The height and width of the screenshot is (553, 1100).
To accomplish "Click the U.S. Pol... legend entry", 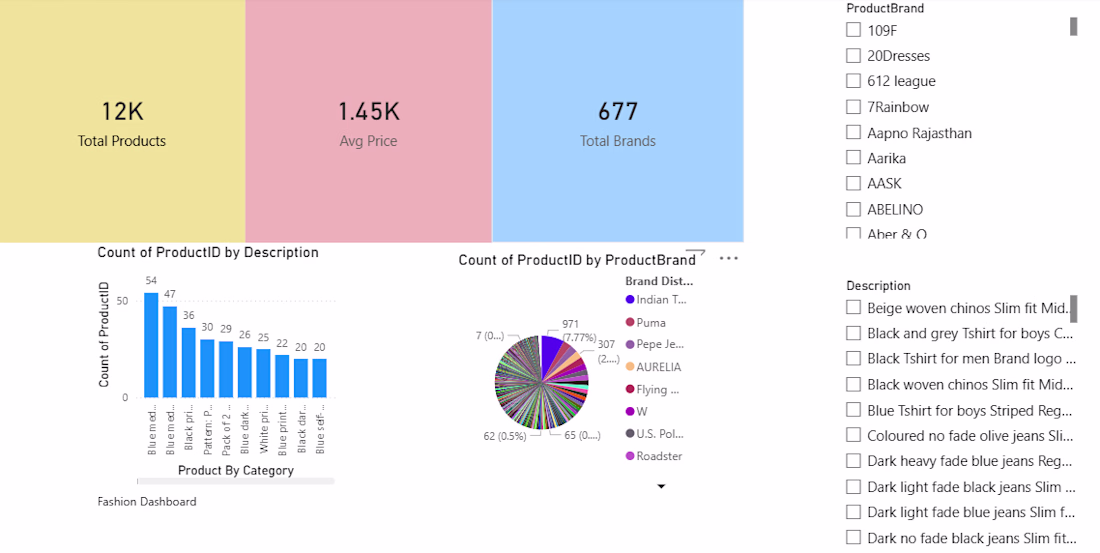I will 655,434.
